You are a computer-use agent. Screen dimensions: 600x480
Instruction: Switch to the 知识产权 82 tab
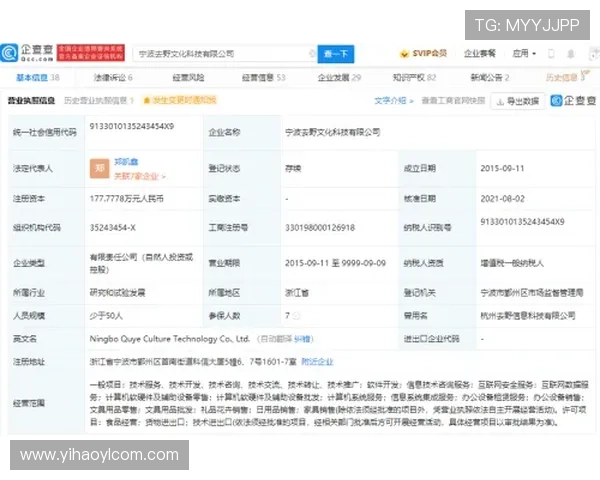point(414,78)
